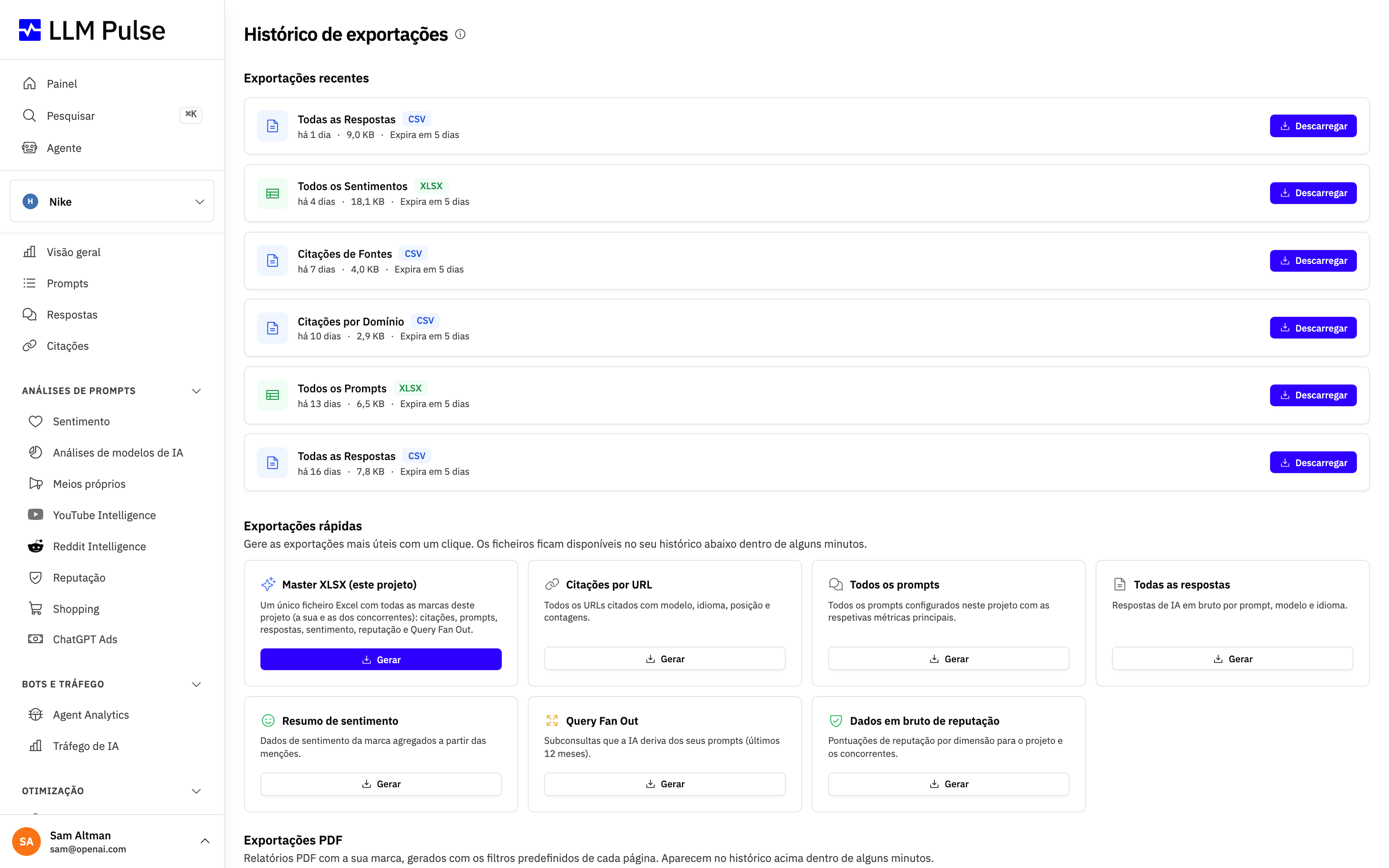Click the ChatGPT Ads banknote icon
Viewport: 1389px width, 868px height.
pyautogui.click(x=36, y=639)
